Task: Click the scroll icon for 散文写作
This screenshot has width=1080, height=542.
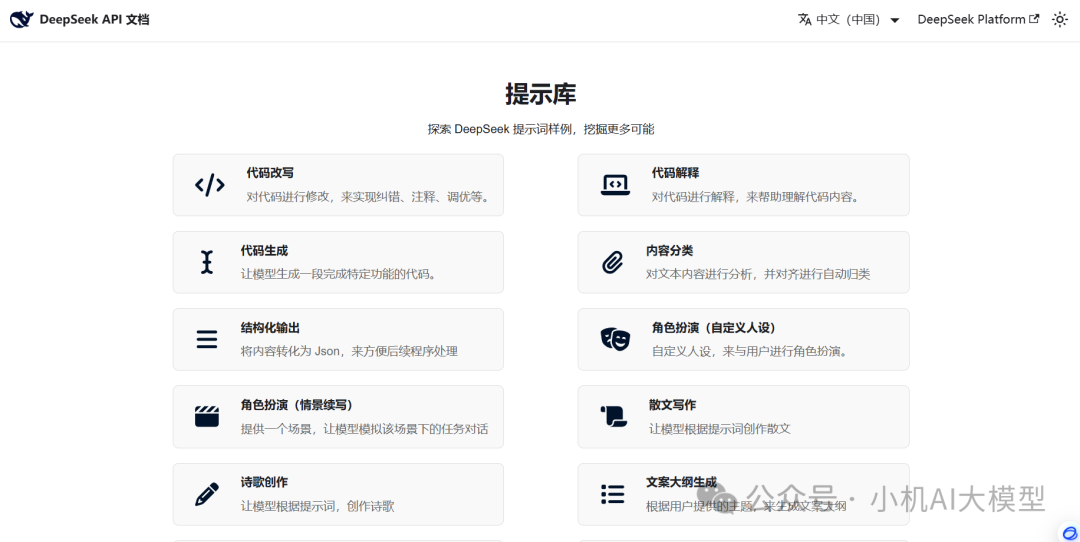Action: [x=612, y=416]
